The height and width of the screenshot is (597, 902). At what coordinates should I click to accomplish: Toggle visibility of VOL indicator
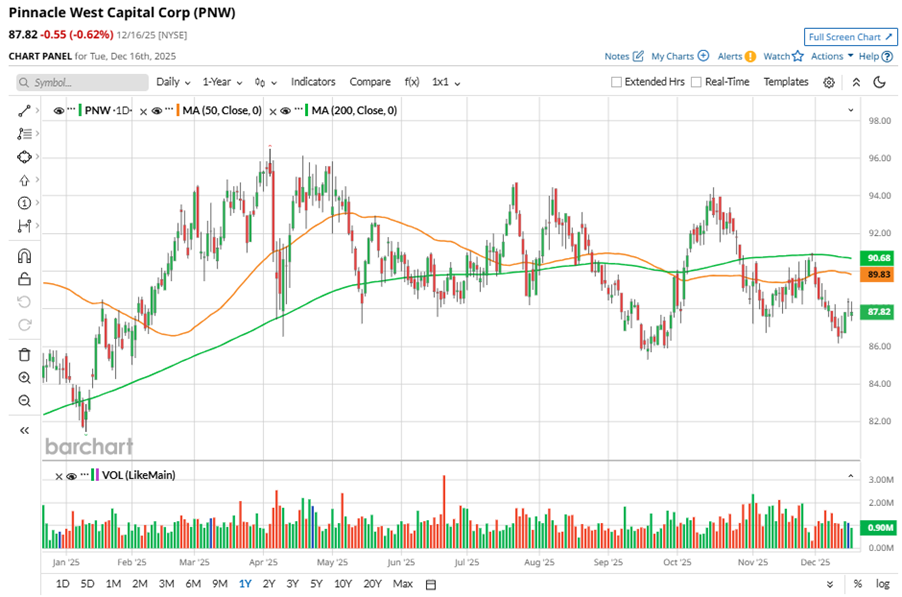pos(71,476)
